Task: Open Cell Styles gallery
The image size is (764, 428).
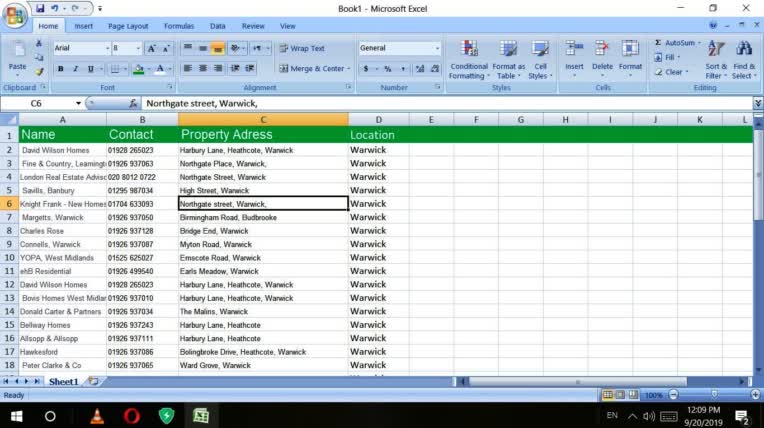Action: tap(540, 61)
